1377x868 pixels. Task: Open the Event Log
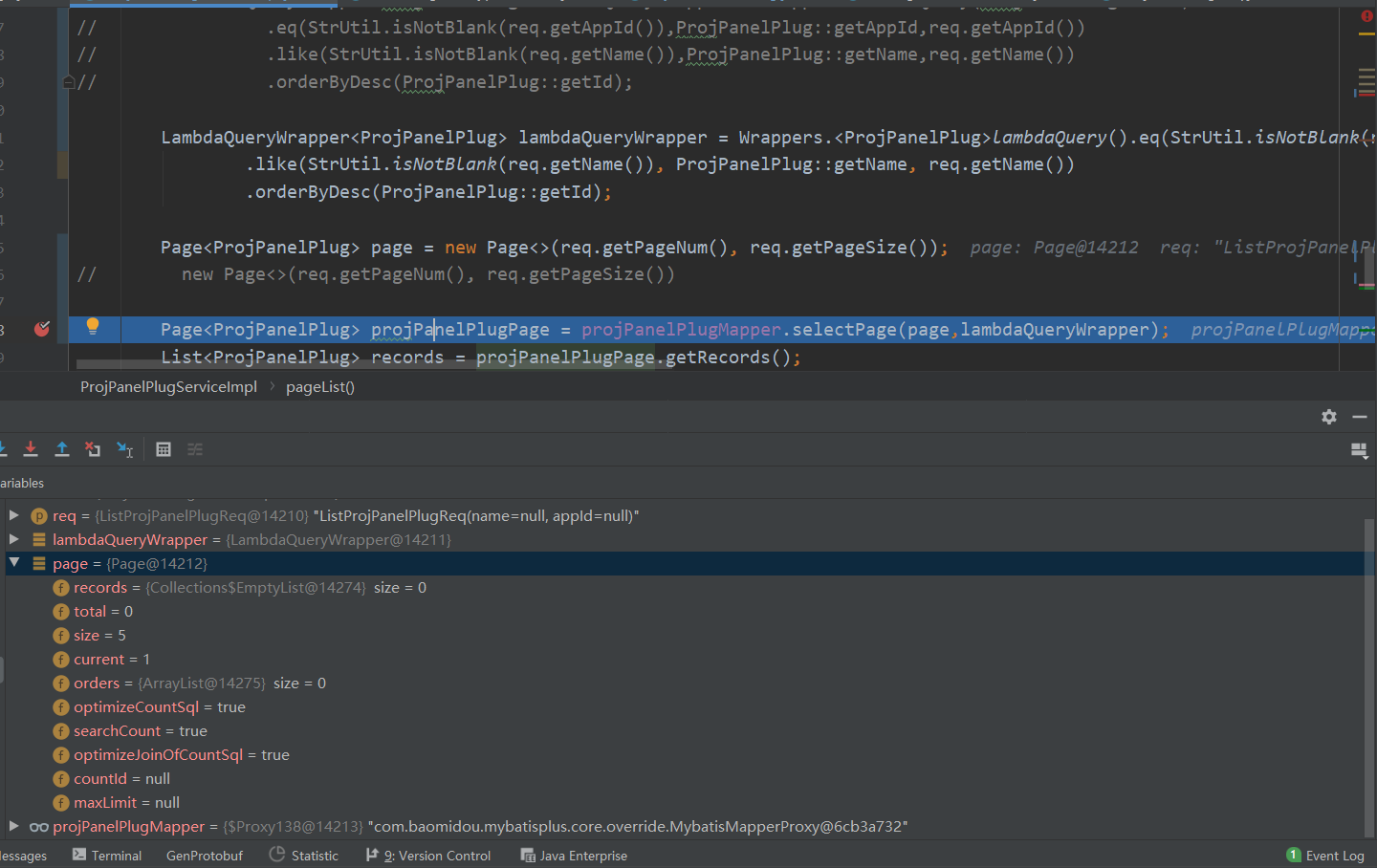(1326, 856)
